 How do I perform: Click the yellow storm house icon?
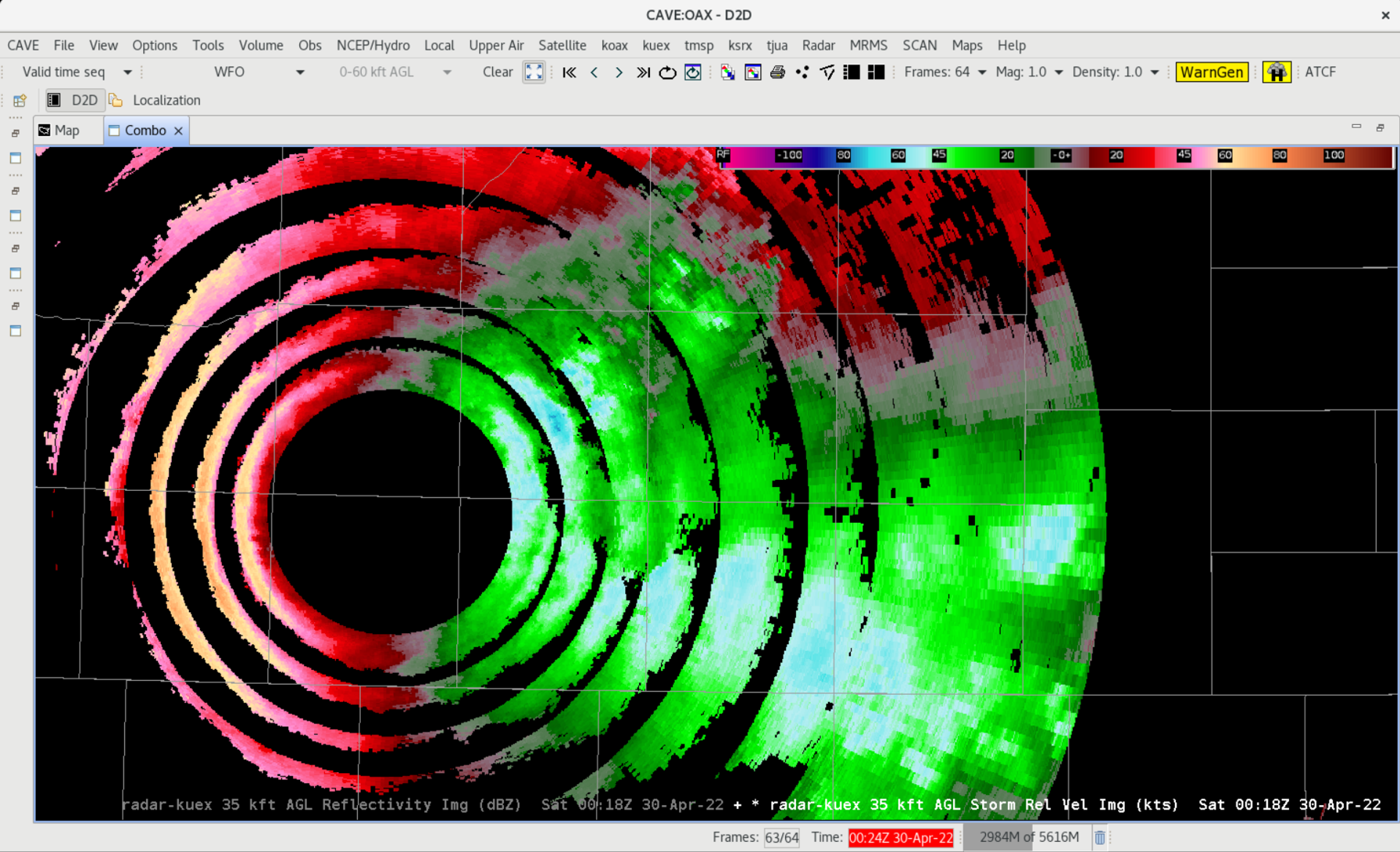tap(1277, 72)
